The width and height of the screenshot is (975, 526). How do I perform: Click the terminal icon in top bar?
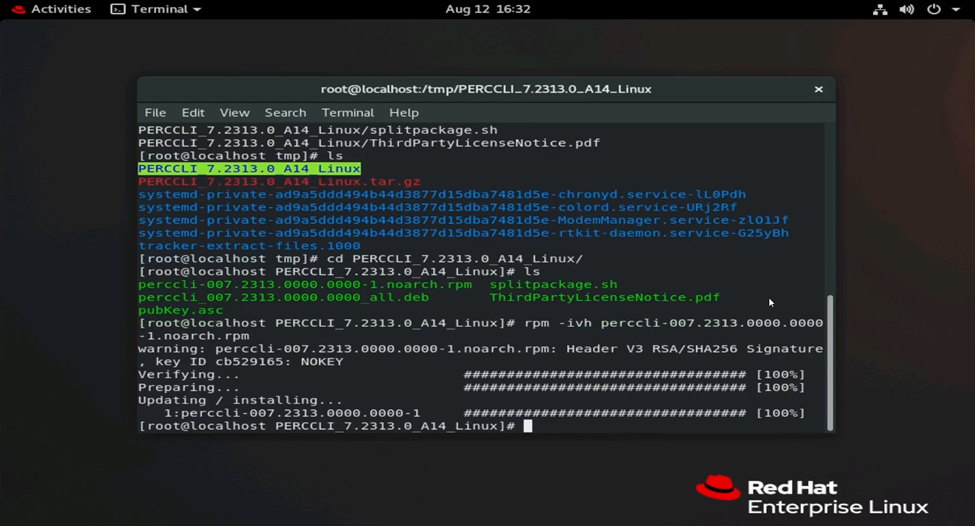tap(118, 9)
